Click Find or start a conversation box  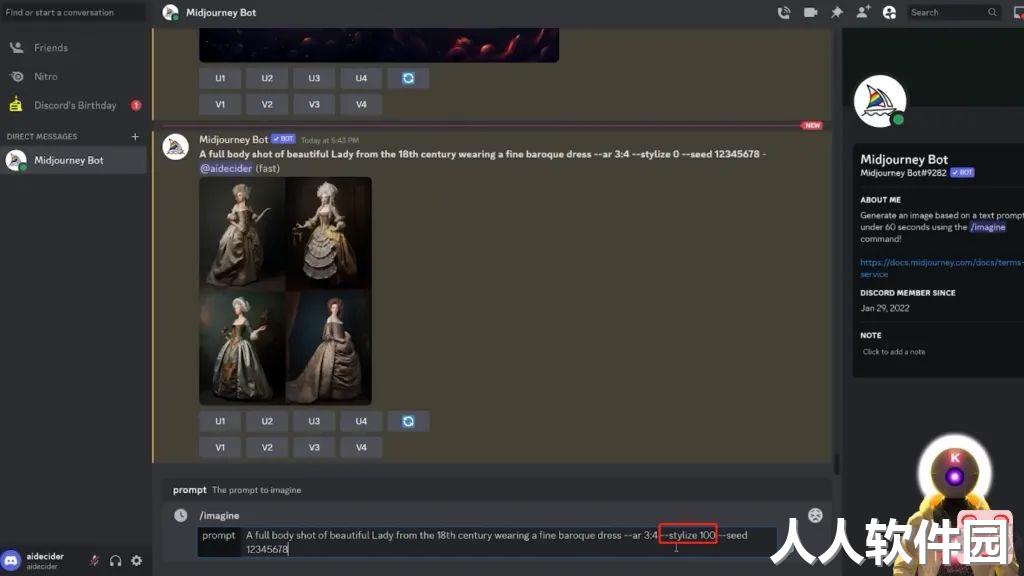(x=74, y=12)
